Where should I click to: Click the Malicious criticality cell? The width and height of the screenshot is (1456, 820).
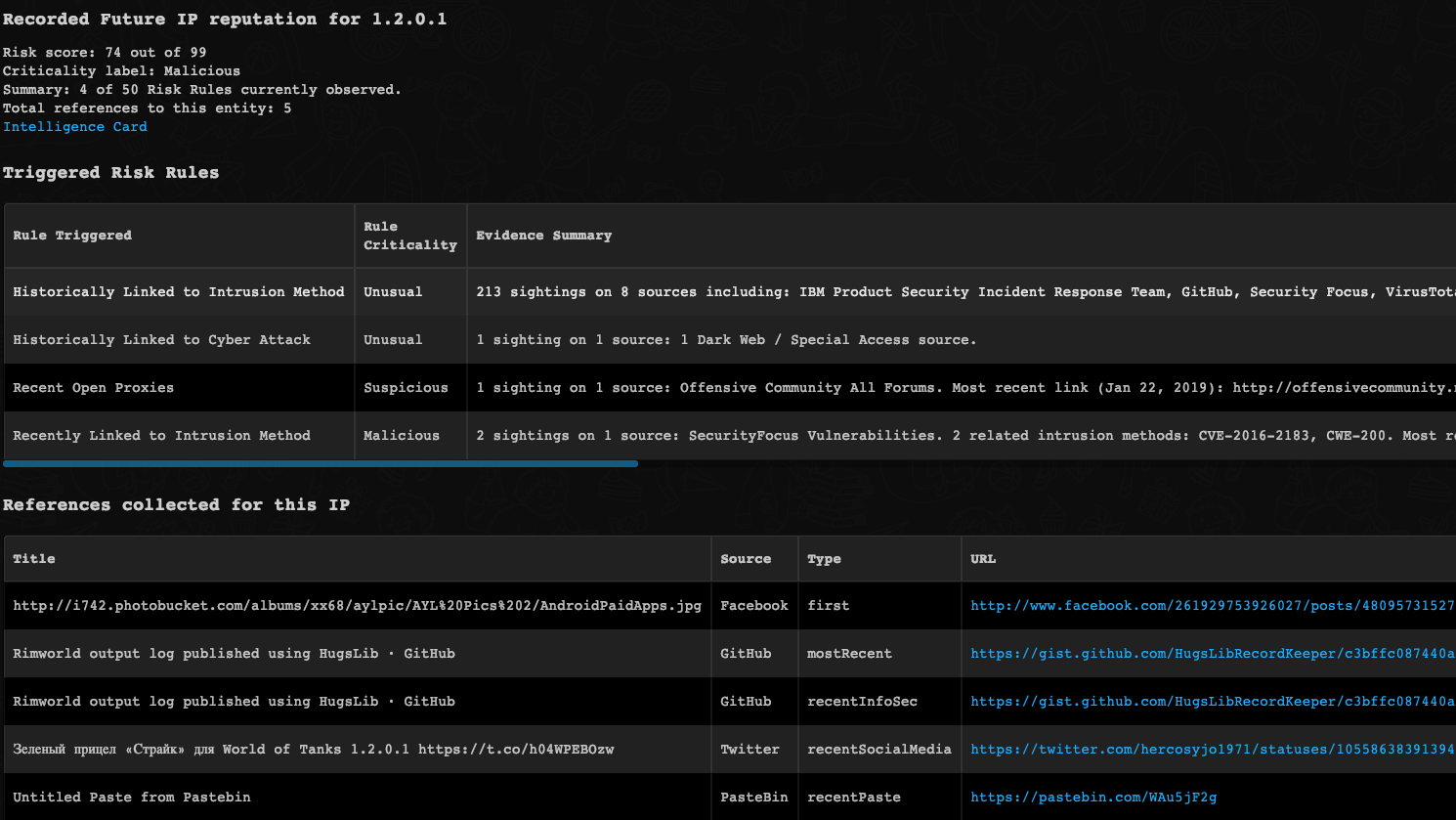point(402,436)
